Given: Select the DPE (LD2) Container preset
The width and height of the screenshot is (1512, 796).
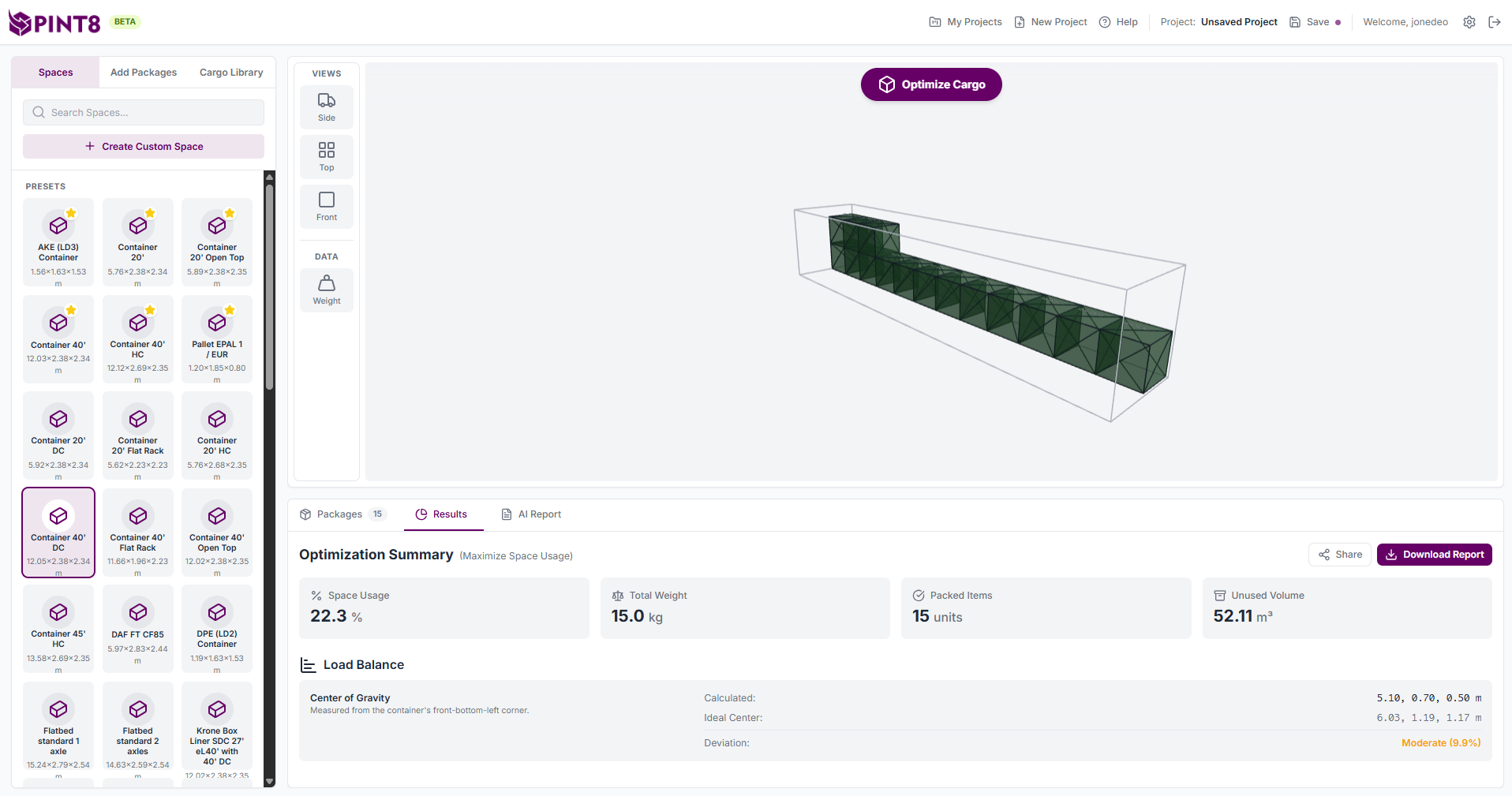Looking at the screenshot, I should click(x=217, y=629).
